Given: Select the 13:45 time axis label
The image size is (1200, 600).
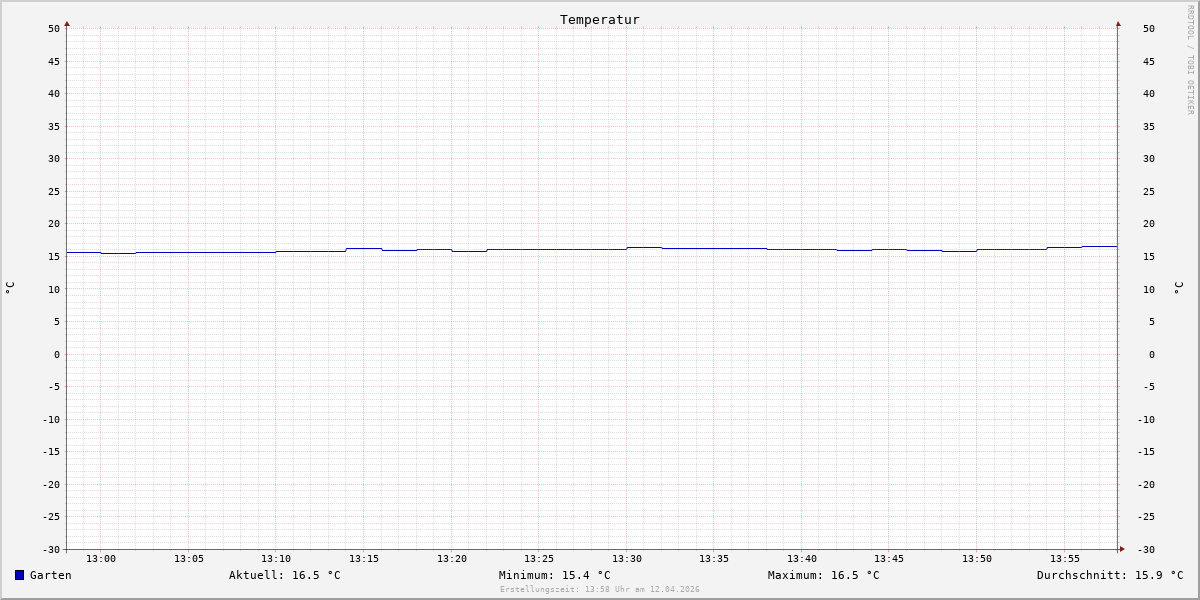Looking at the screenshot, I should tap(889, 558).
